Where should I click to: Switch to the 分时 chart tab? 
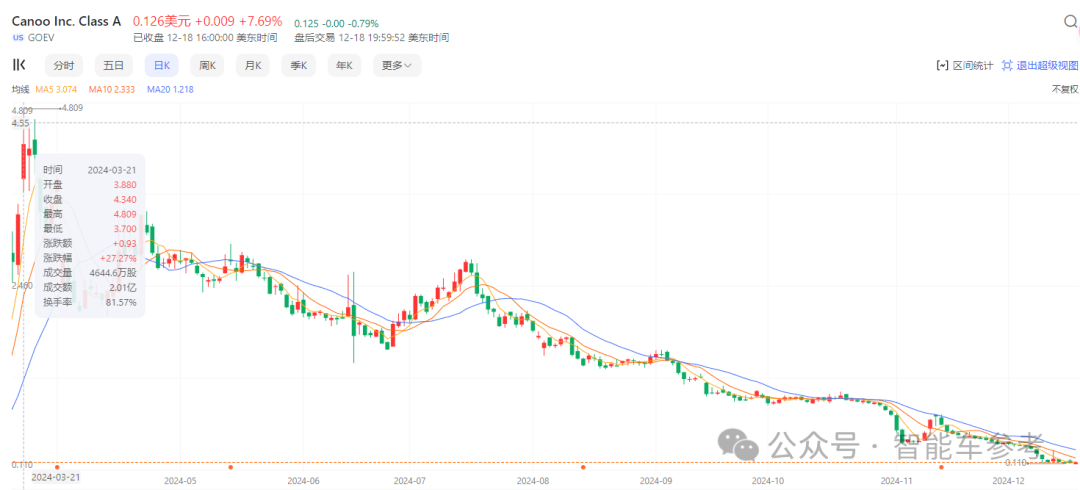click(x=64, y=65)
